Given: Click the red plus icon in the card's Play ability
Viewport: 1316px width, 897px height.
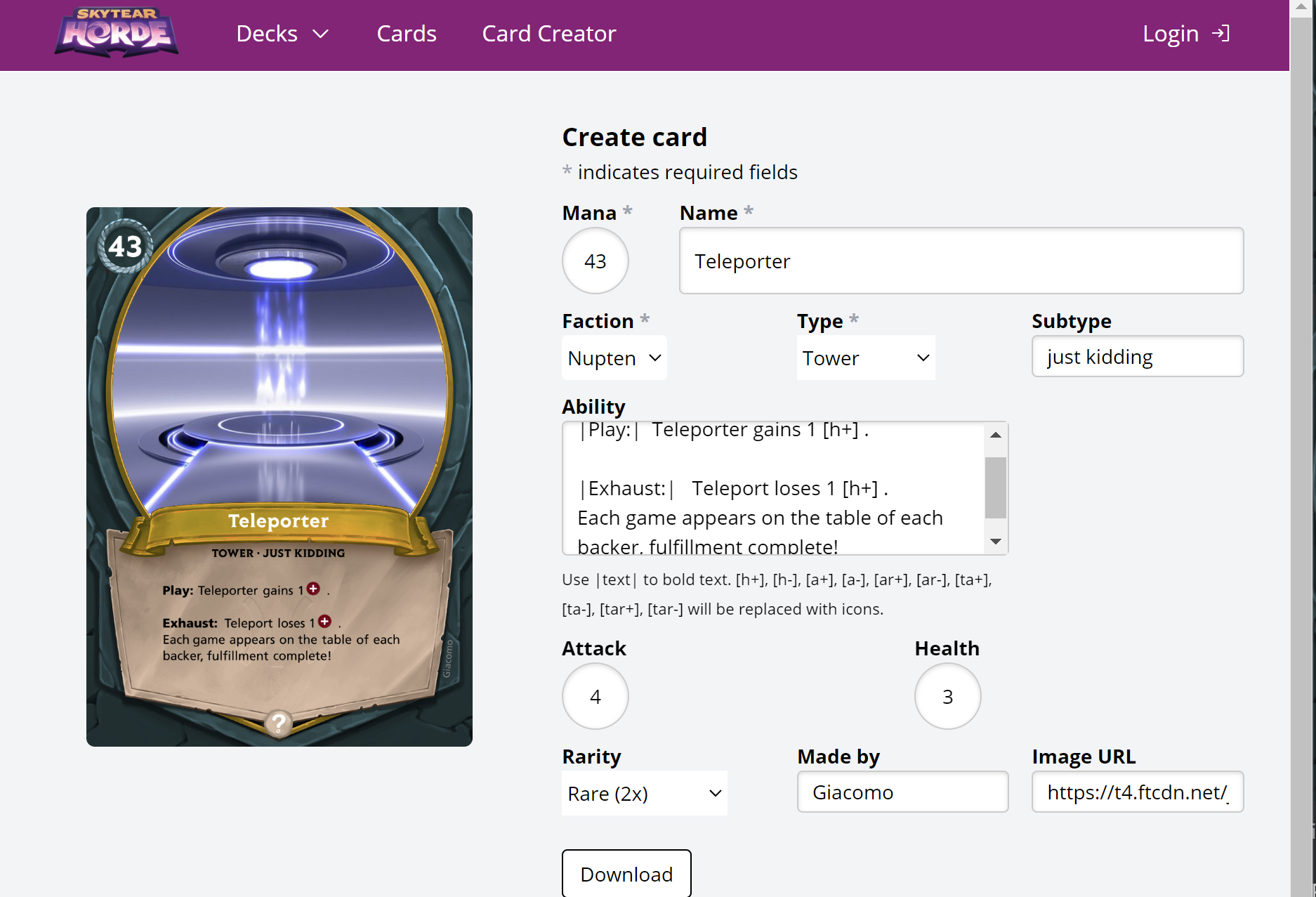Looking at the screenshot, I should (314, 589).
